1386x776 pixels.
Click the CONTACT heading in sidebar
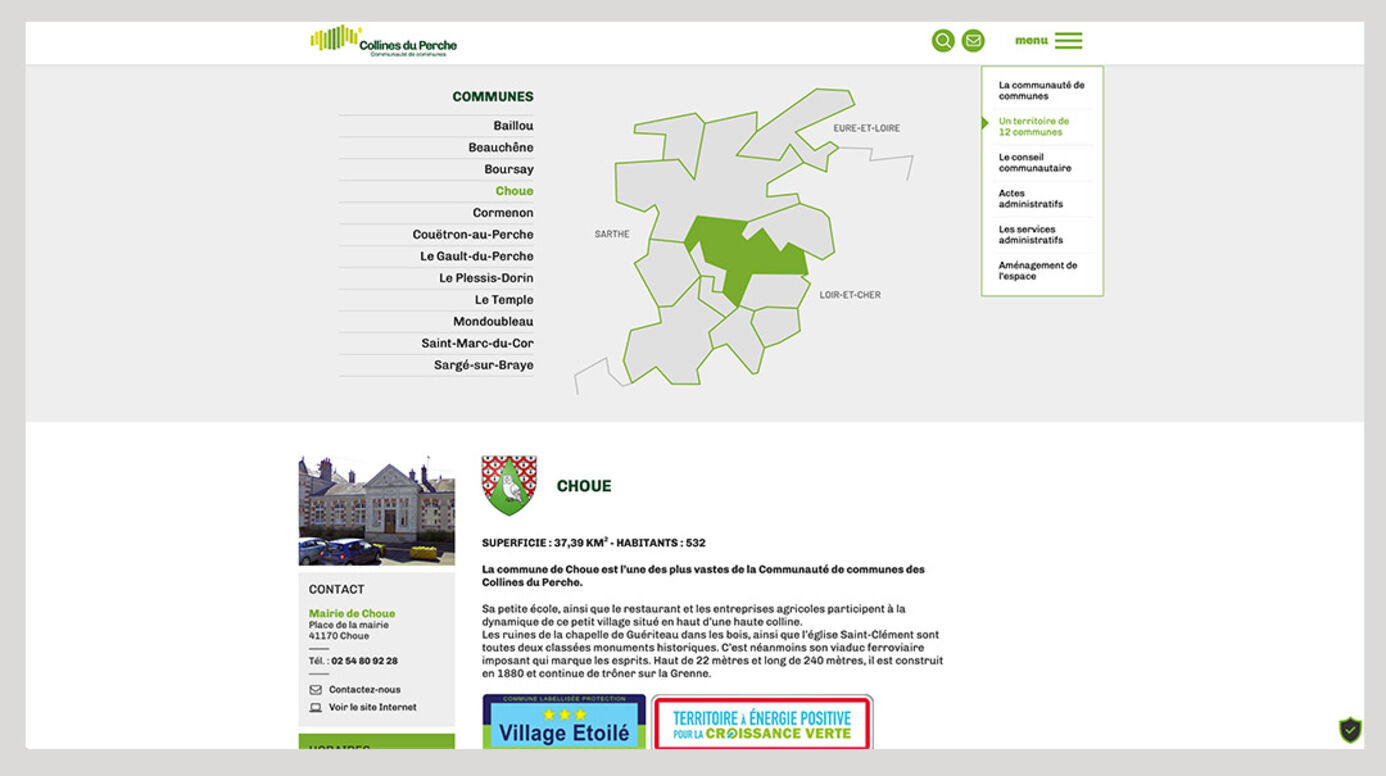[337, 589]
